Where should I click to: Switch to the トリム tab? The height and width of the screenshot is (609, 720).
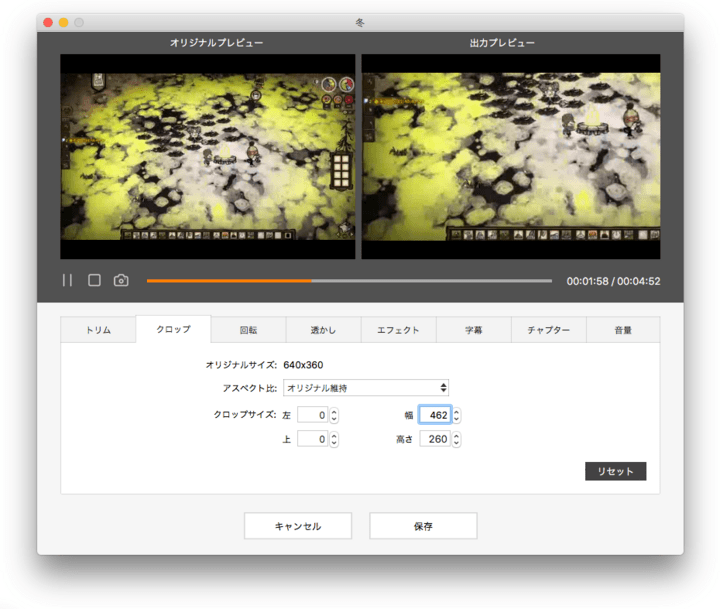pos(98,330)
